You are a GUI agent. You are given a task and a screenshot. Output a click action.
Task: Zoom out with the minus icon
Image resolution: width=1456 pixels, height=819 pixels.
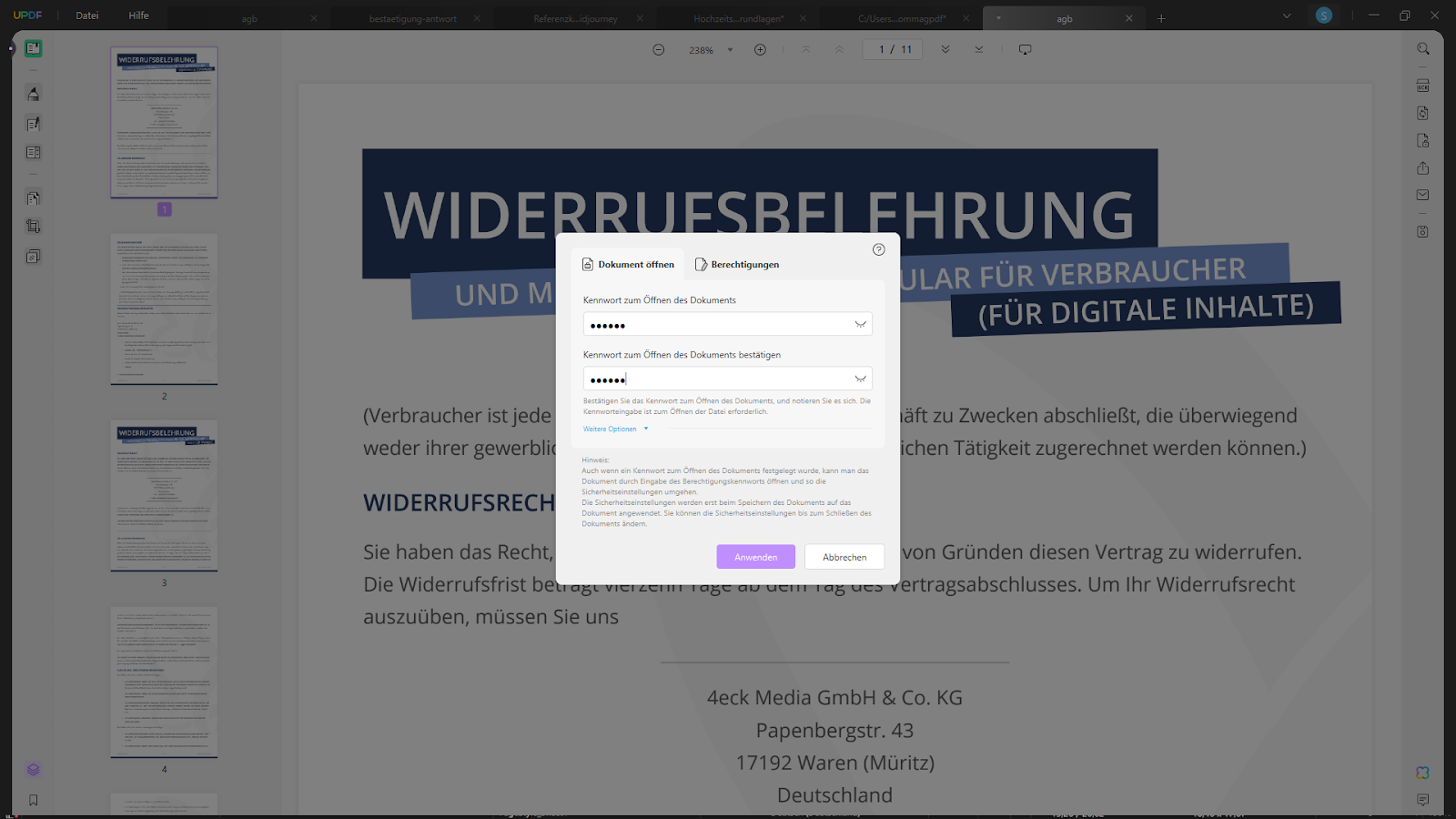[x=659, y=50]
